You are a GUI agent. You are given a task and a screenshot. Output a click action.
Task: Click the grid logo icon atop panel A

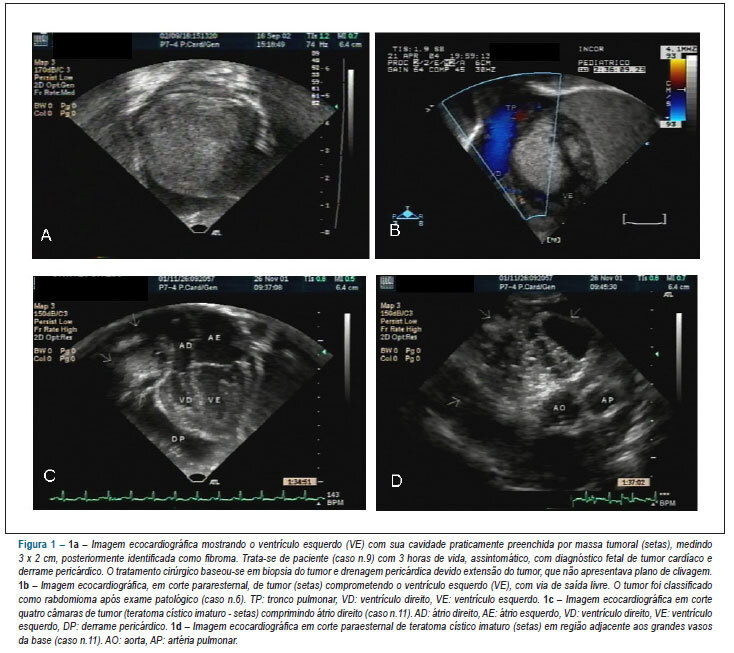(41, 39)
